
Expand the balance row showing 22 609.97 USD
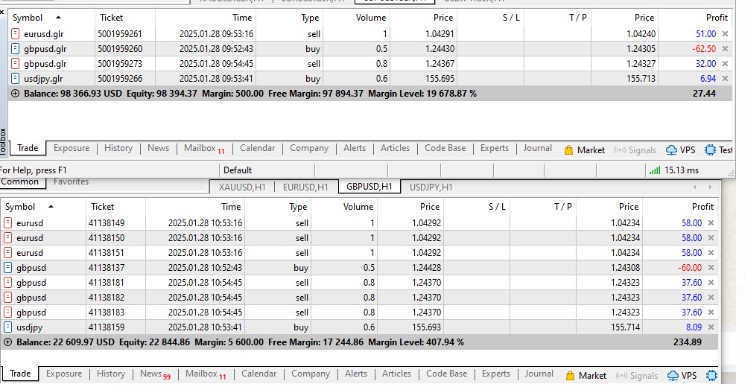point(8,342)
